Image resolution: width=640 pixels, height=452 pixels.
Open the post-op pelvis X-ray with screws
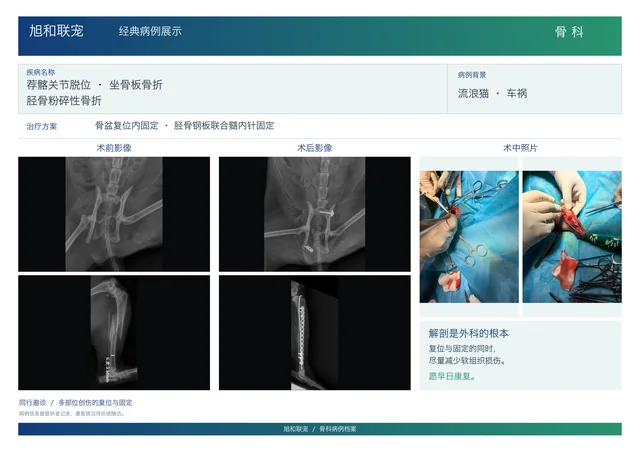tap(315, 214)
